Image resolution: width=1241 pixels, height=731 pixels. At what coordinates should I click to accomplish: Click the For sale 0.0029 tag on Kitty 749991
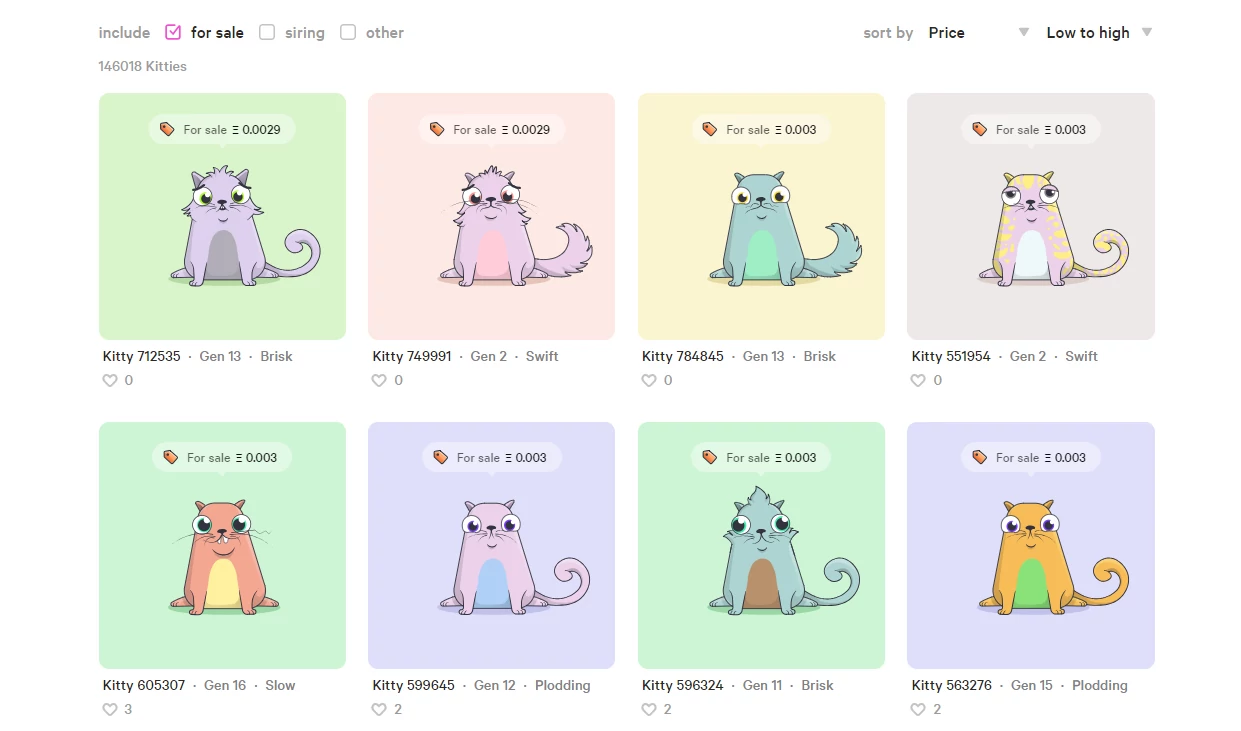(491, 129)
